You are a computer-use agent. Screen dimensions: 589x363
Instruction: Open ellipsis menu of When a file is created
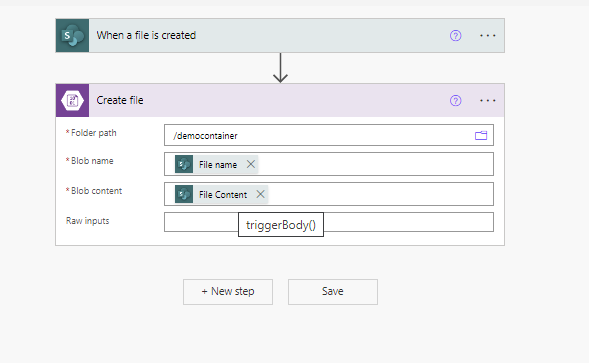(x=488, y=36)
